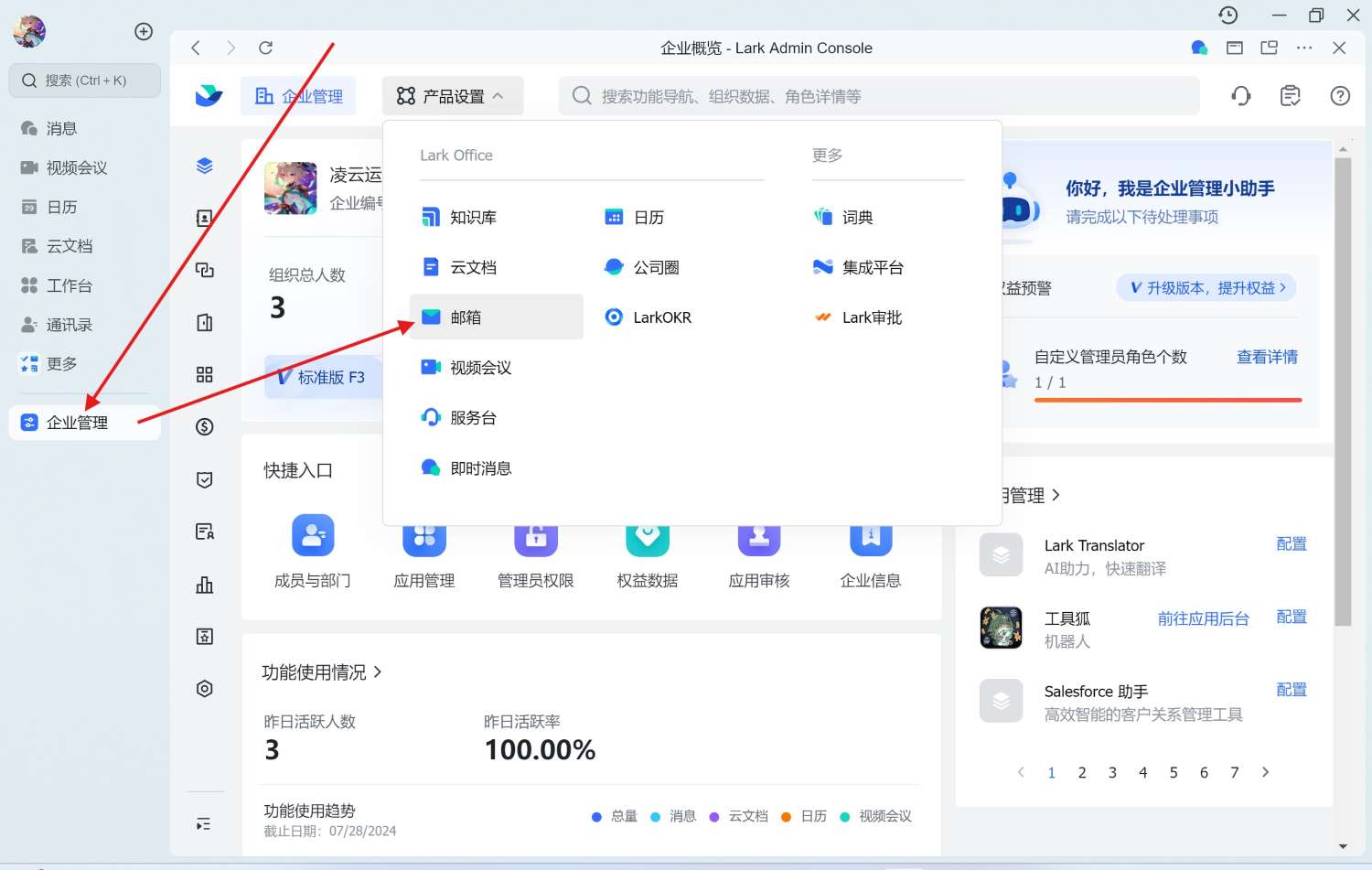Click the plus button beside the avatar

tap(144, 31)
